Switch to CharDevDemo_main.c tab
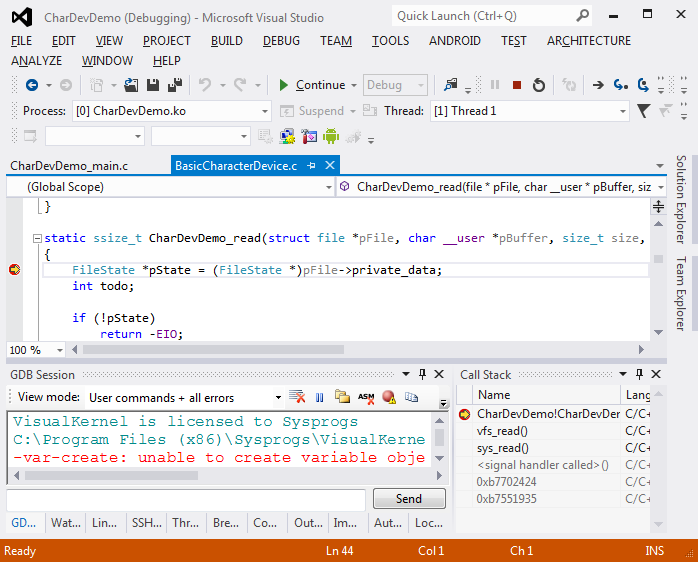The image size is (698, 562). (x=69, y=166)
